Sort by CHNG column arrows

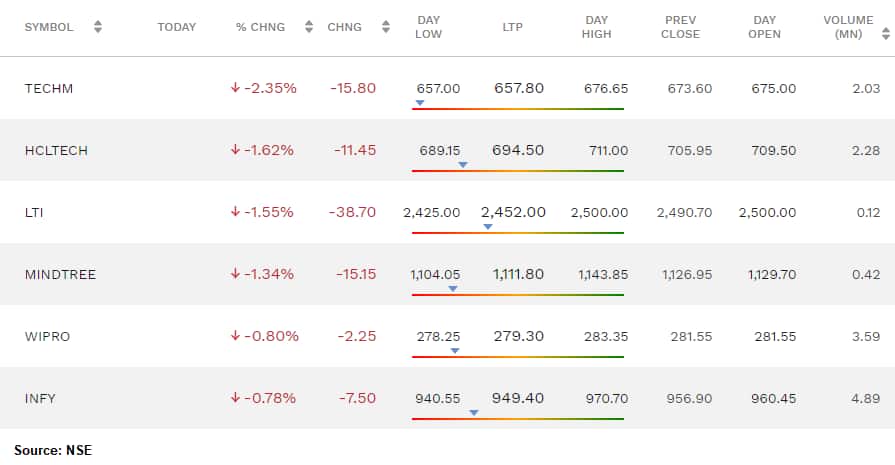pyautogui.click(x=386, y=27)
